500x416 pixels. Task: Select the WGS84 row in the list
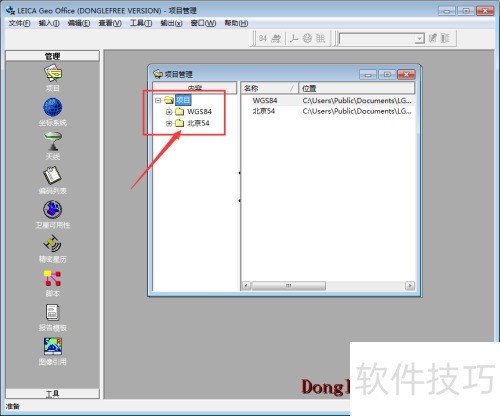pos(328,100)
